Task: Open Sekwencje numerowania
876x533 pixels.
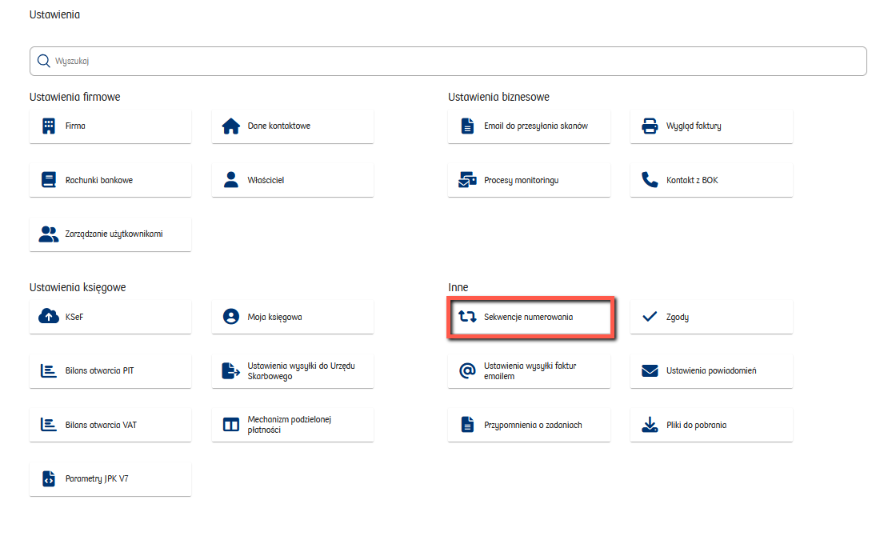Action: click(x=531, y=317)
